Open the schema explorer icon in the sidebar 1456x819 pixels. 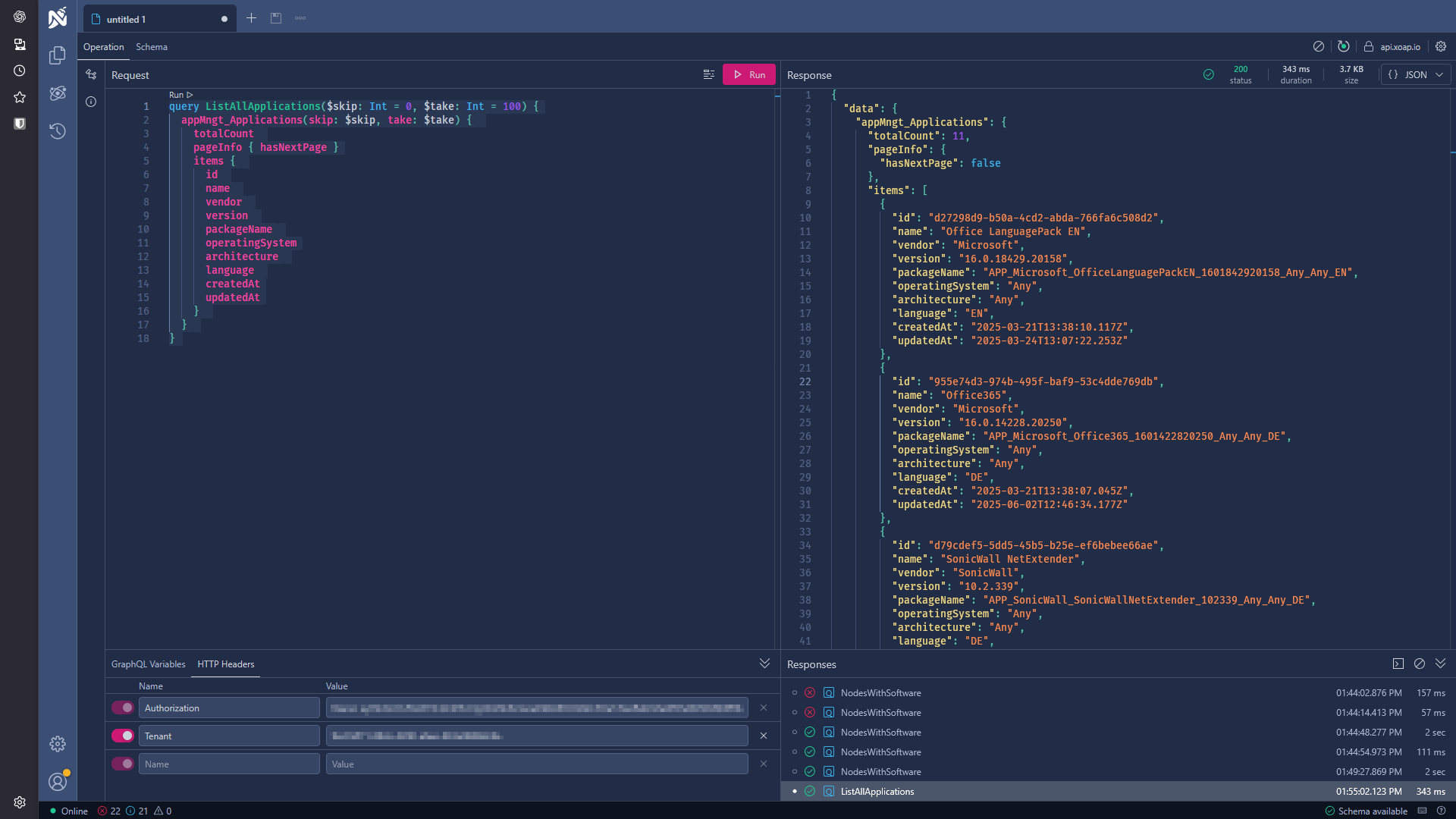(57, 93)
